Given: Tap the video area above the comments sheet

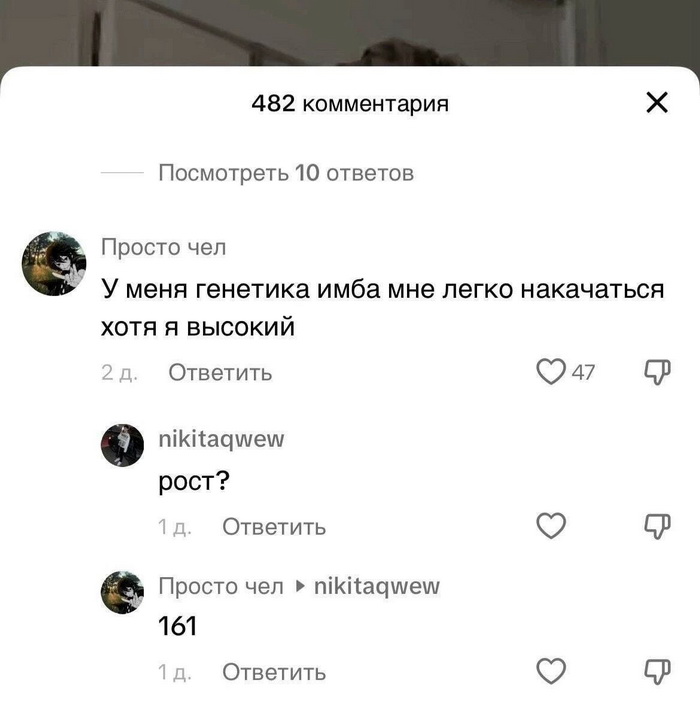Looking at the screenshot, I should tap(350, 31).
